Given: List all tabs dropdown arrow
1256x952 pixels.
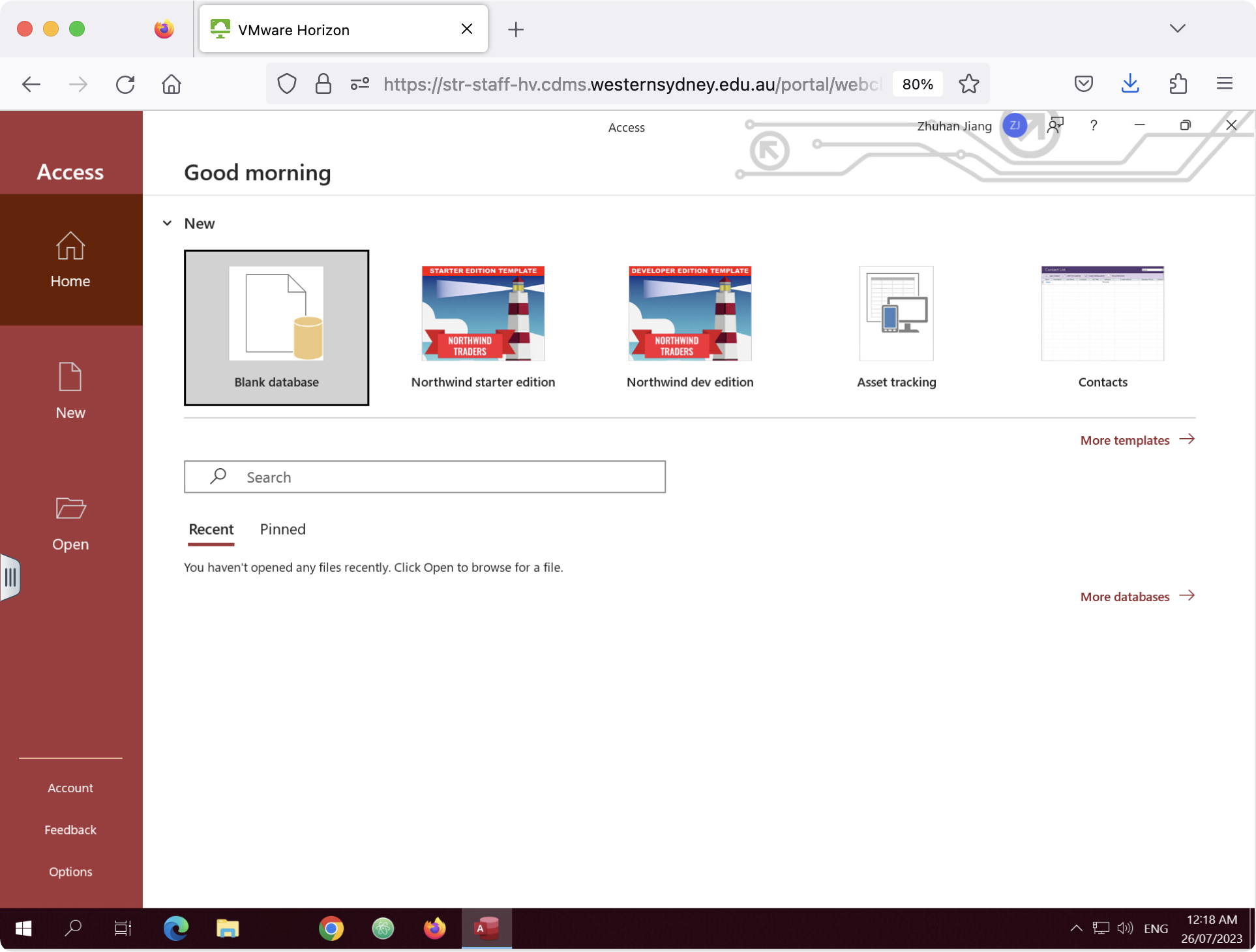Looking at the screenshot, I should [1178, 29].
